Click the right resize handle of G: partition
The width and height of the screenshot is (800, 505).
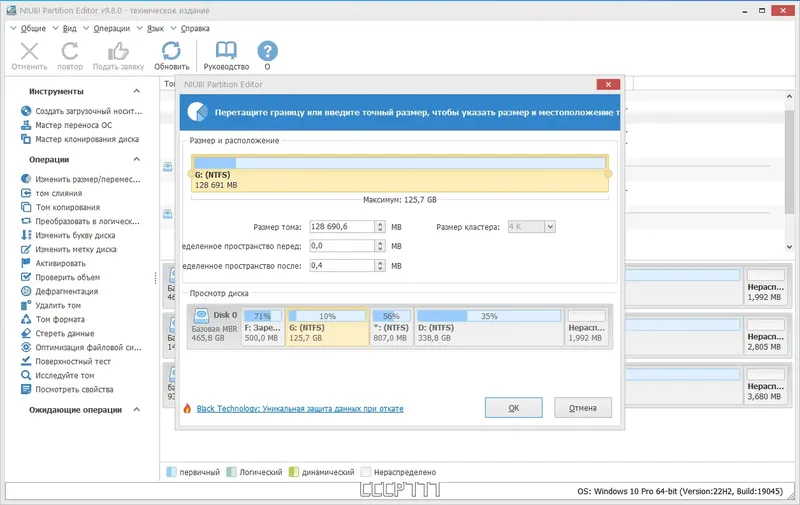pyautogui.click(x=608, y=174)
